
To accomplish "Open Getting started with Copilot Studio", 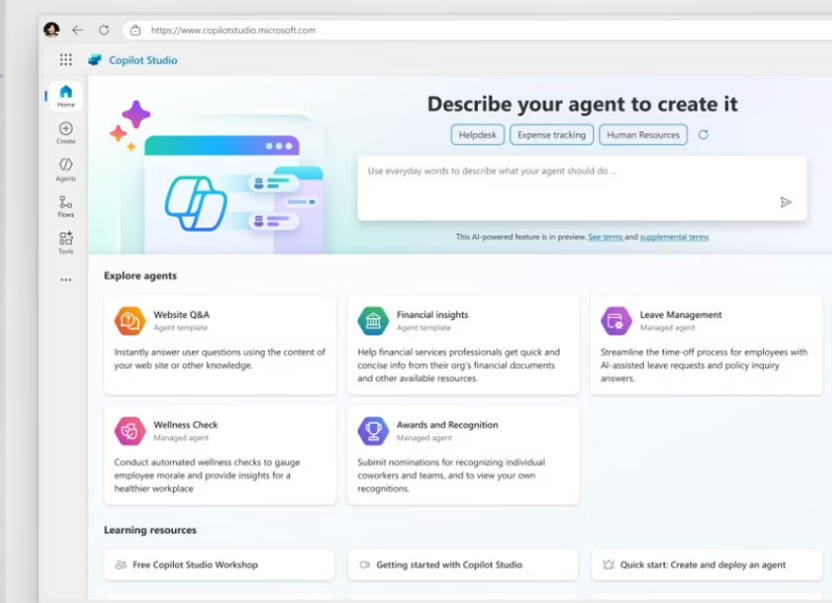I will coord(463,565).
